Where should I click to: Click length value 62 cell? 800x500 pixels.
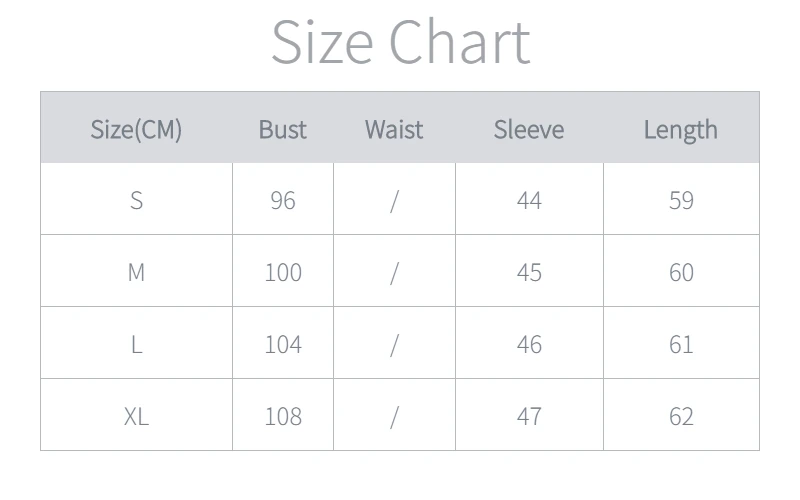point(681,416)
